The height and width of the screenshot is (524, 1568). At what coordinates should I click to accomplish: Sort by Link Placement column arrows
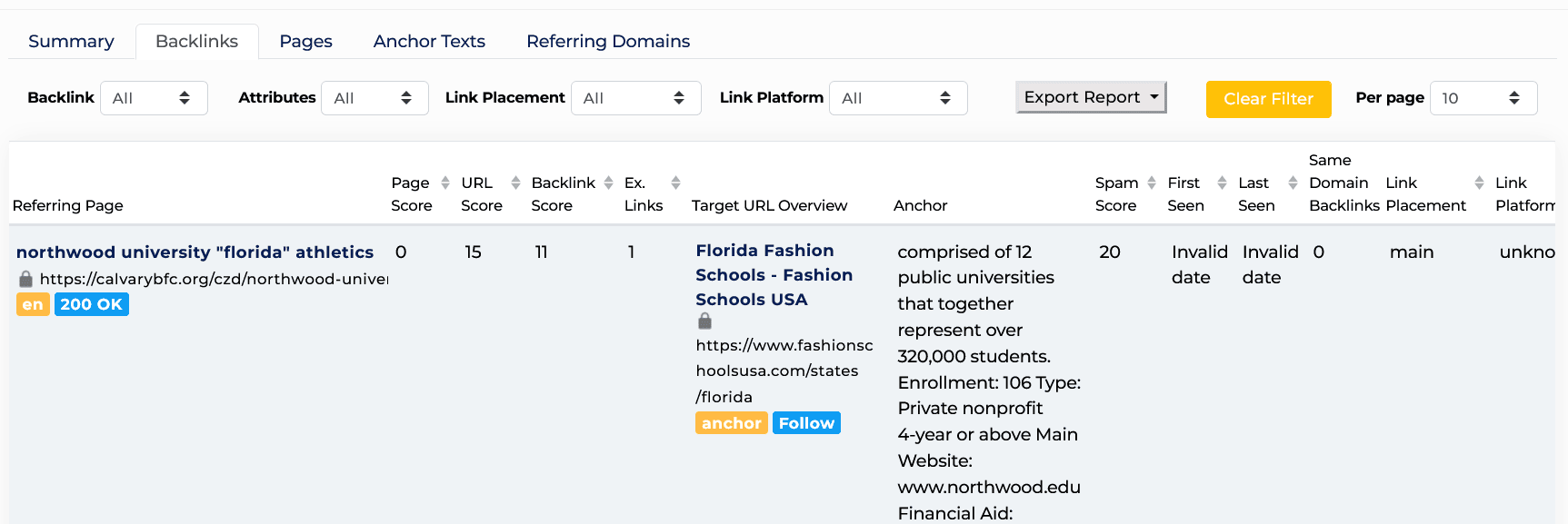pyautogui.click(x=1479, y=183)
